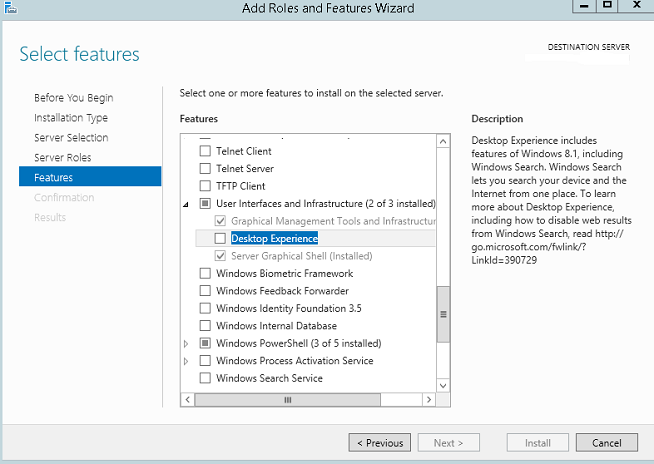Switch to Server Roles step
Viewport: 654px width, 464px height.
point(63,157)
